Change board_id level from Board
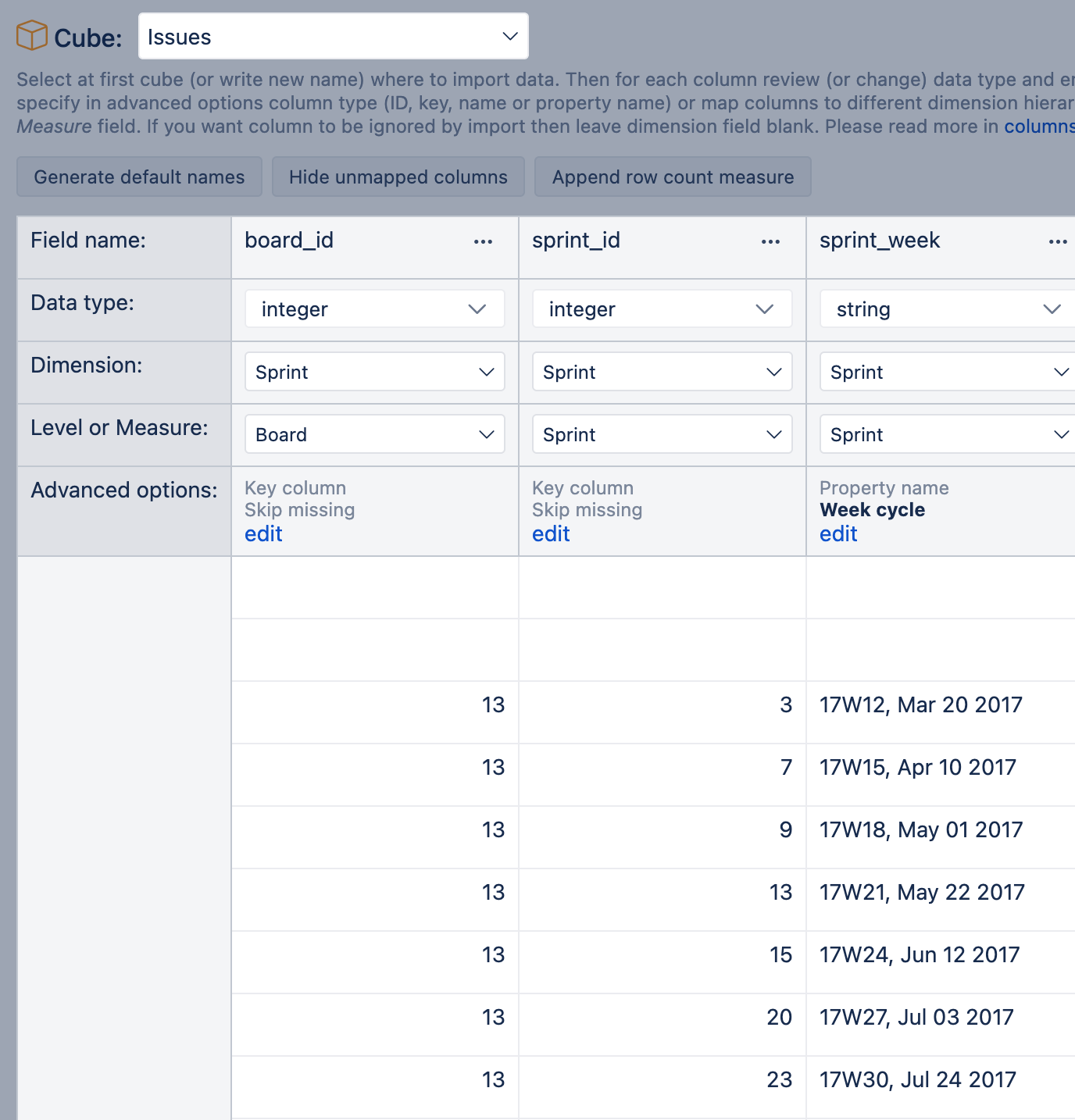The width and height of the screenshot is (1075, 1120). point(374,435)
